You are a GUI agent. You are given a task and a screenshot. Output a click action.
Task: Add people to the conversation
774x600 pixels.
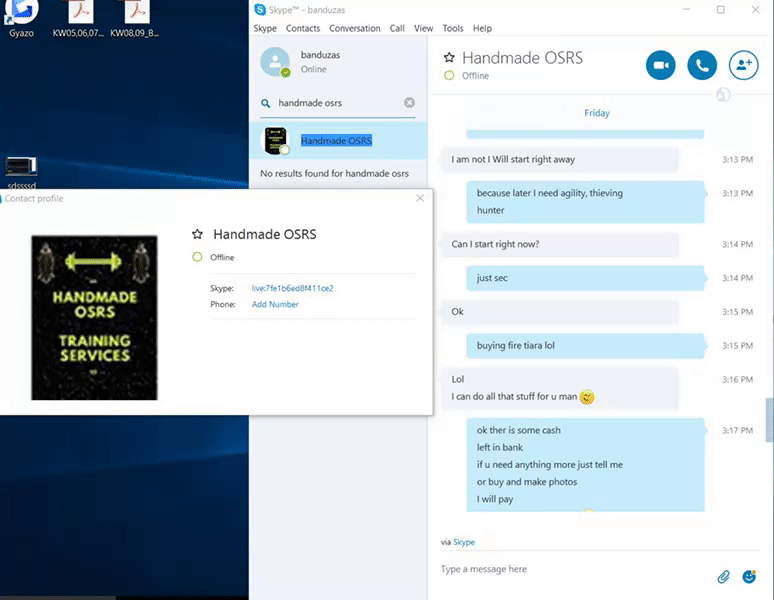point(743,65)
